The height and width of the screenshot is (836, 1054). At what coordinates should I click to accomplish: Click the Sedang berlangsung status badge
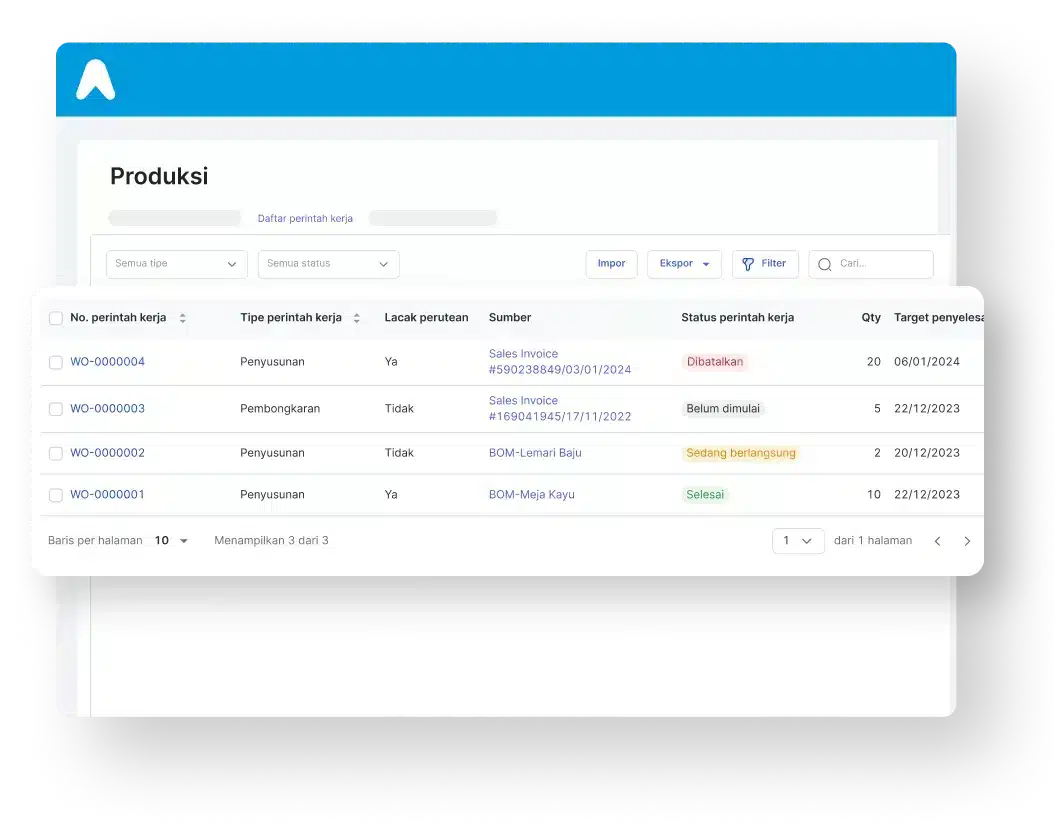pos(740,453)
